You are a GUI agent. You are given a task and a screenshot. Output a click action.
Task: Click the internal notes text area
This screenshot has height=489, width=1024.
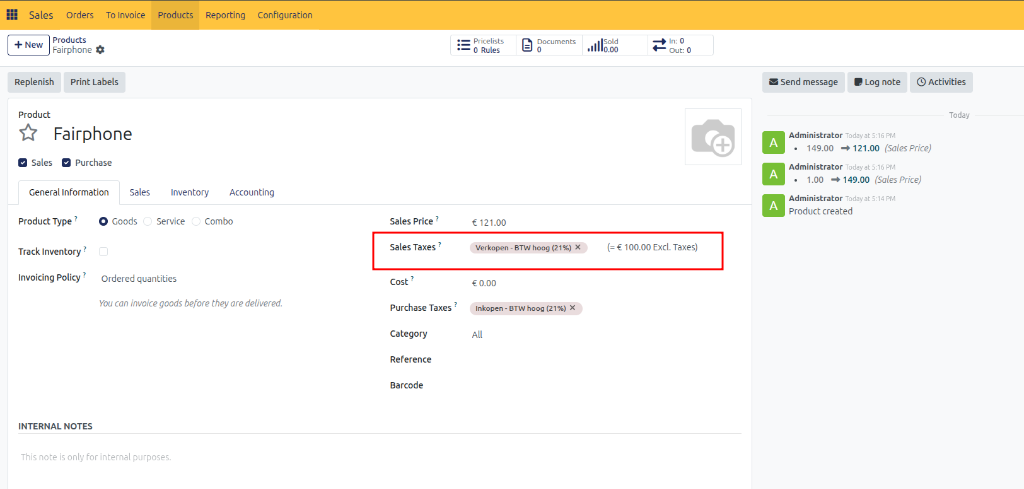[380, 457]
